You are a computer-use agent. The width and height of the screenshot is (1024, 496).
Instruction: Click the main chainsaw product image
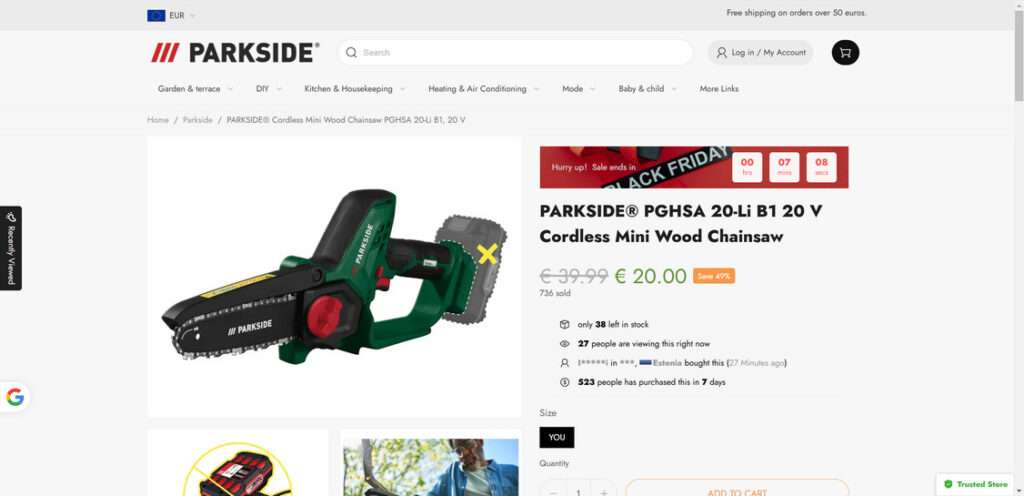click(334, 277)
